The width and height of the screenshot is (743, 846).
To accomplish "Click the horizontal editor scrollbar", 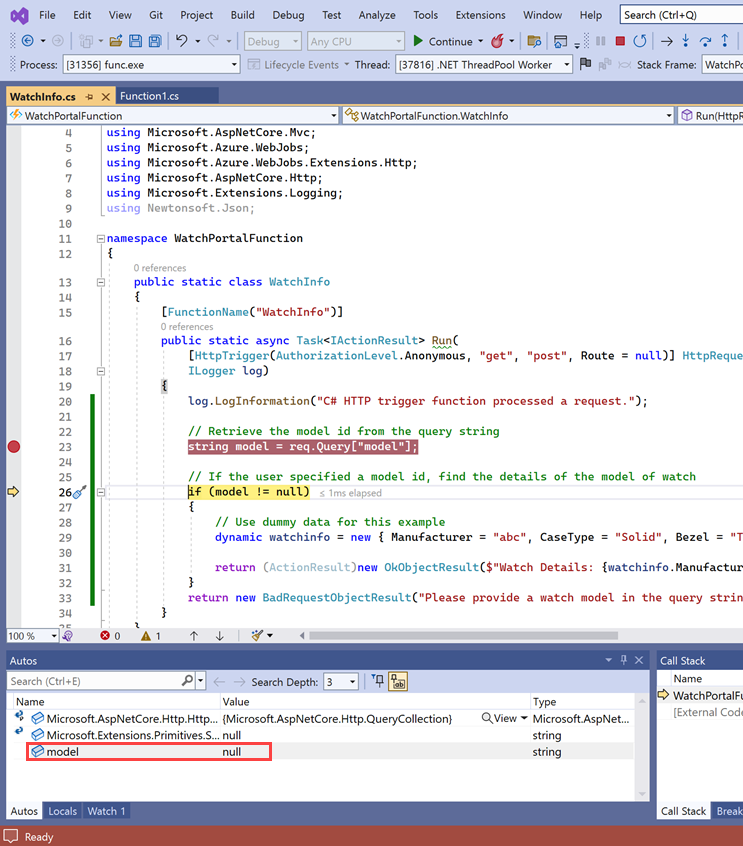I will coord(463,636).
